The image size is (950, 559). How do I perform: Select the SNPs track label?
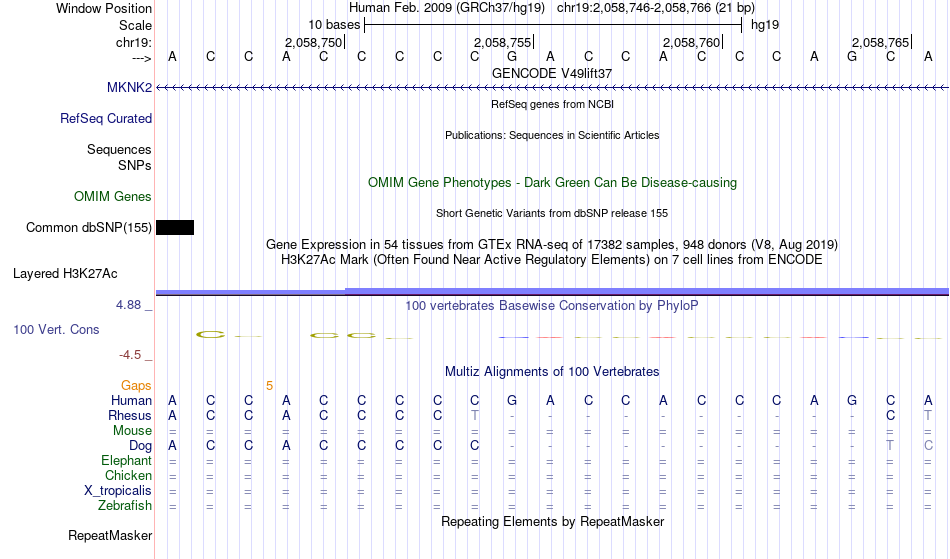pyautogui.click(x=135, y=165)
